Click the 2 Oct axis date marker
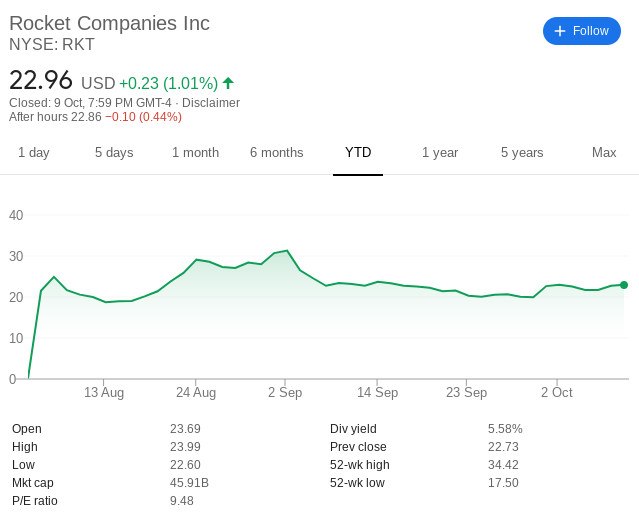The width and height of the screenshot is (639, 519). point(557,392)
